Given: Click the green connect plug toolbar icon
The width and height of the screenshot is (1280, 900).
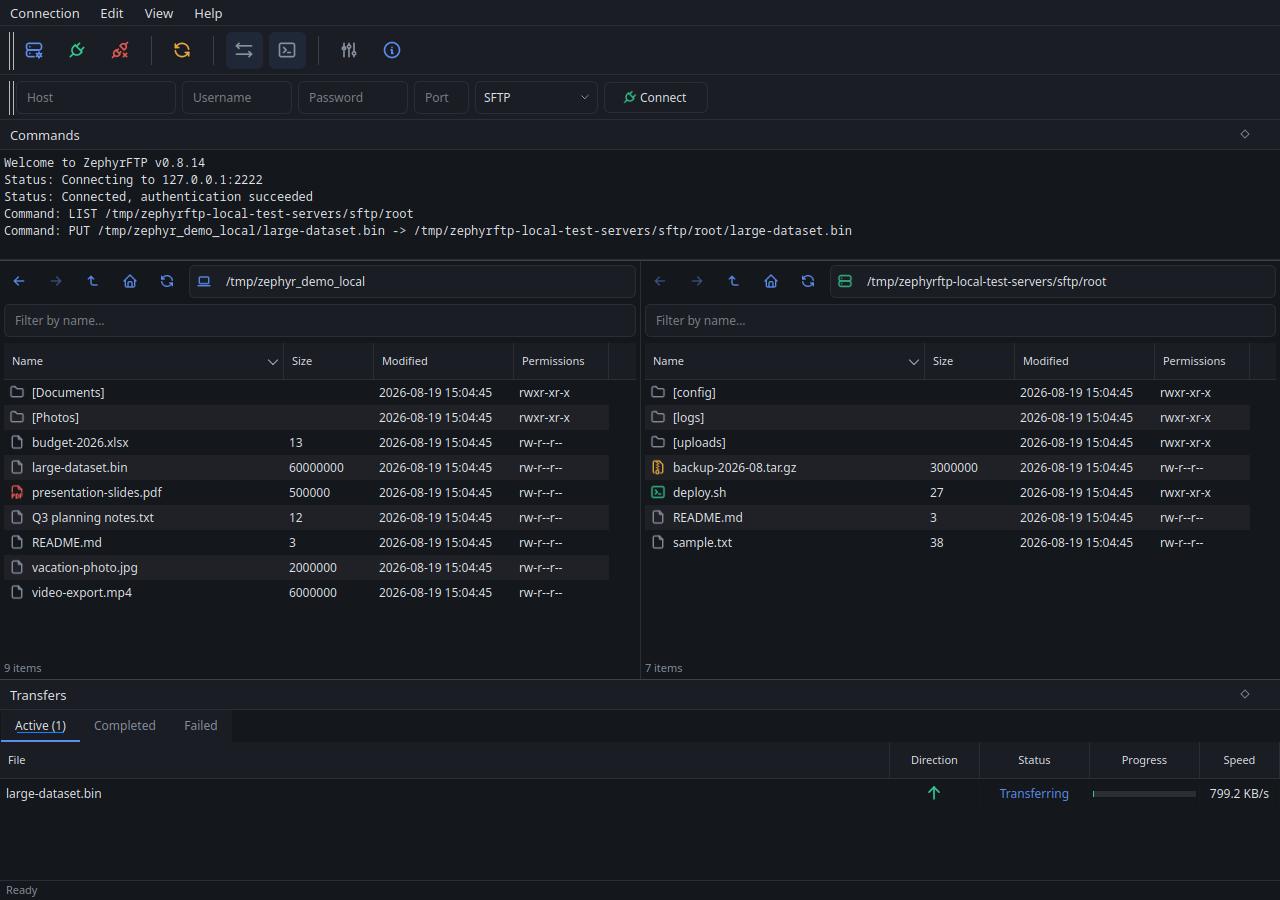Looking at the screenshot, I should [x=77, y=50].
